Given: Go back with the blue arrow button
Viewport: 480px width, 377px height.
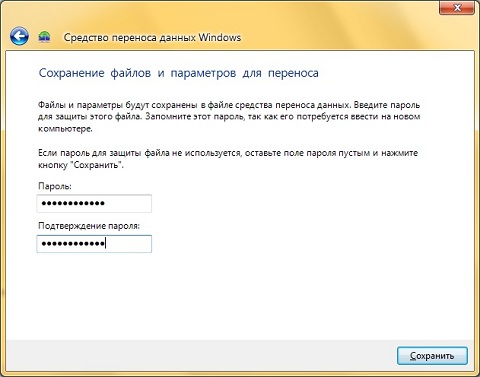Looking at the screenshot, I should [19, 36].
